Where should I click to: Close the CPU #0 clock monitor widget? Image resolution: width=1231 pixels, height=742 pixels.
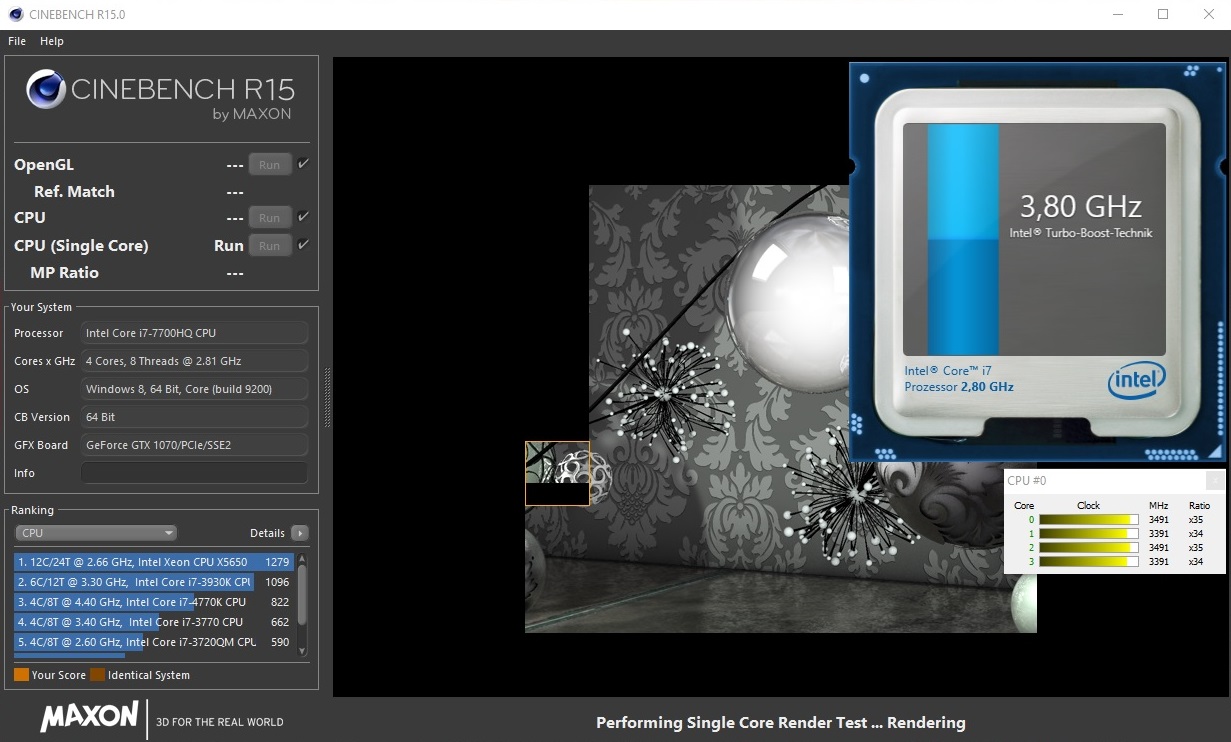tap(1214, 481)
